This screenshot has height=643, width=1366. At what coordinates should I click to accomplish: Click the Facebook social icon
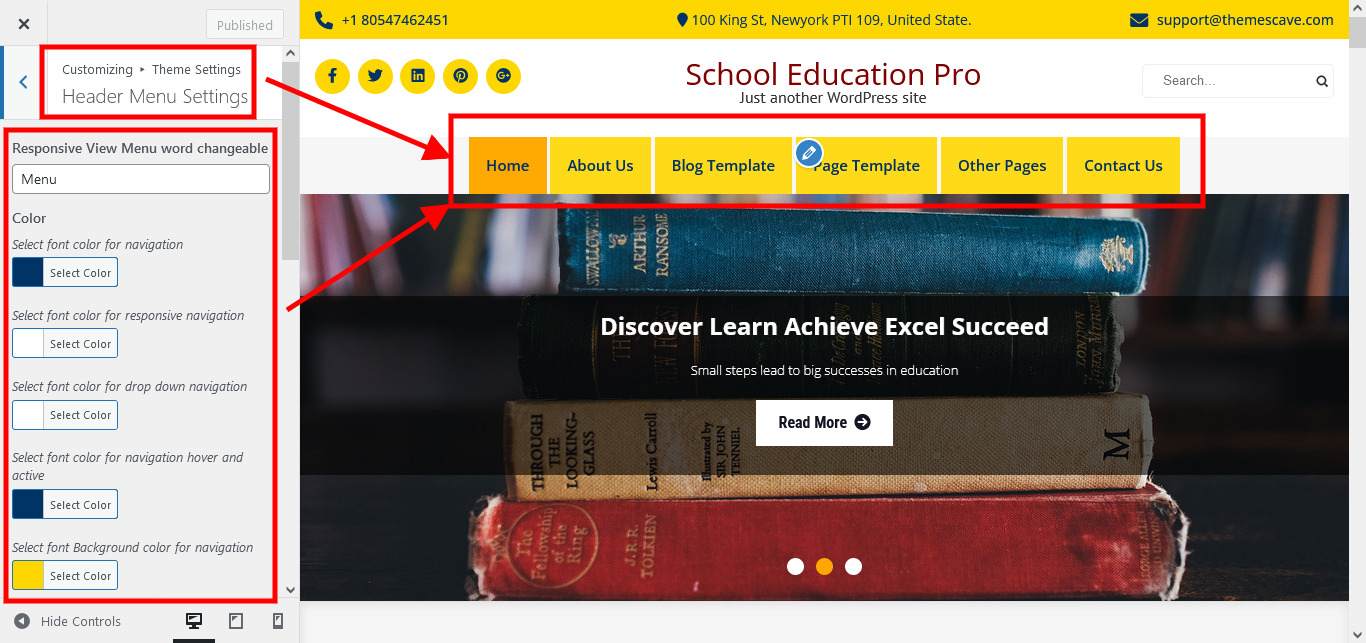click(x=332, y=76)
